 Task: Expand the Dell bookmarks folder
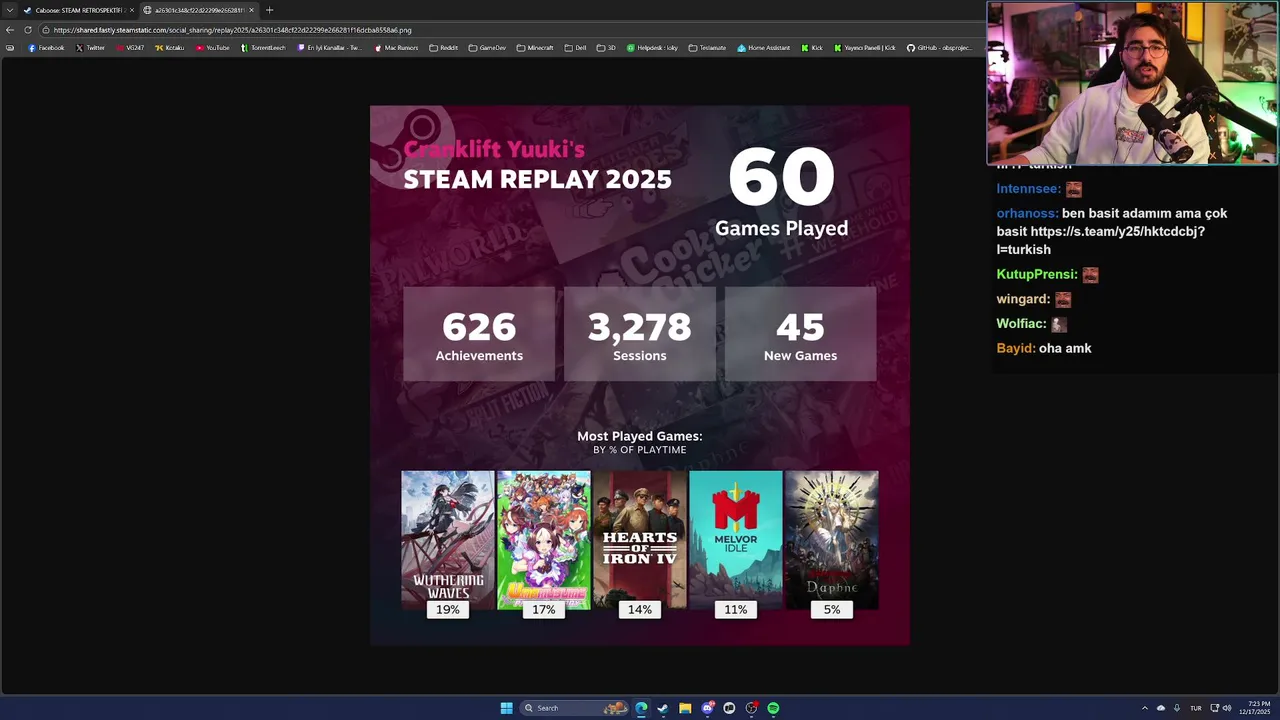(x=575, y=48)
